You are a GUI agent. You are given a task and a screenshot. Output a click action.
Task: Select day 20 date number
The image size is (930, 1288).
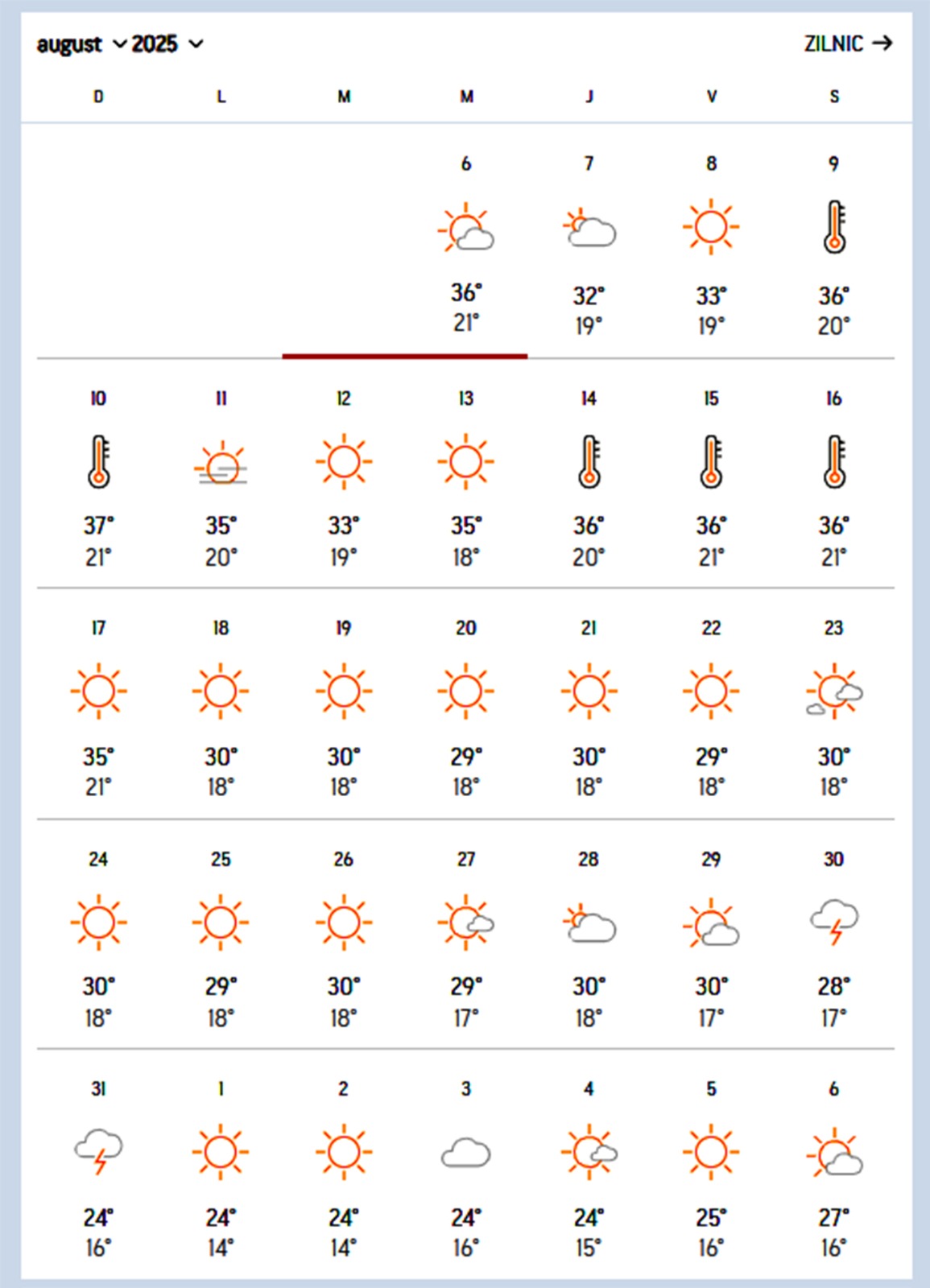[465, 628]
